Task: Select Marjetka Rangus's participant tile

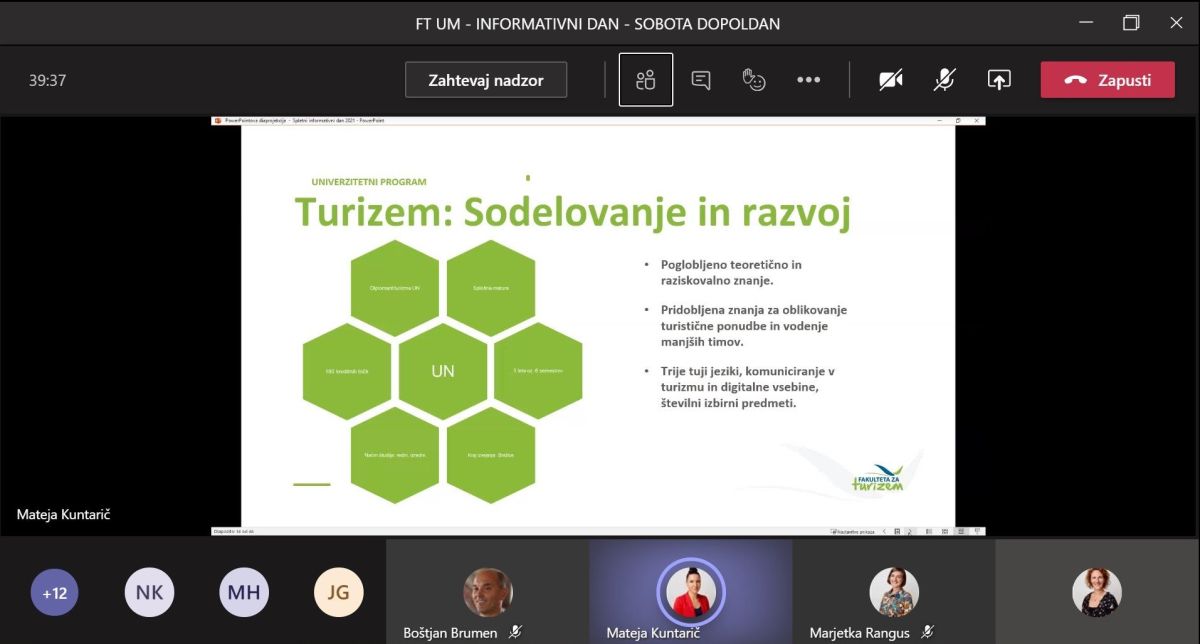Action: [x=894, y=592]
